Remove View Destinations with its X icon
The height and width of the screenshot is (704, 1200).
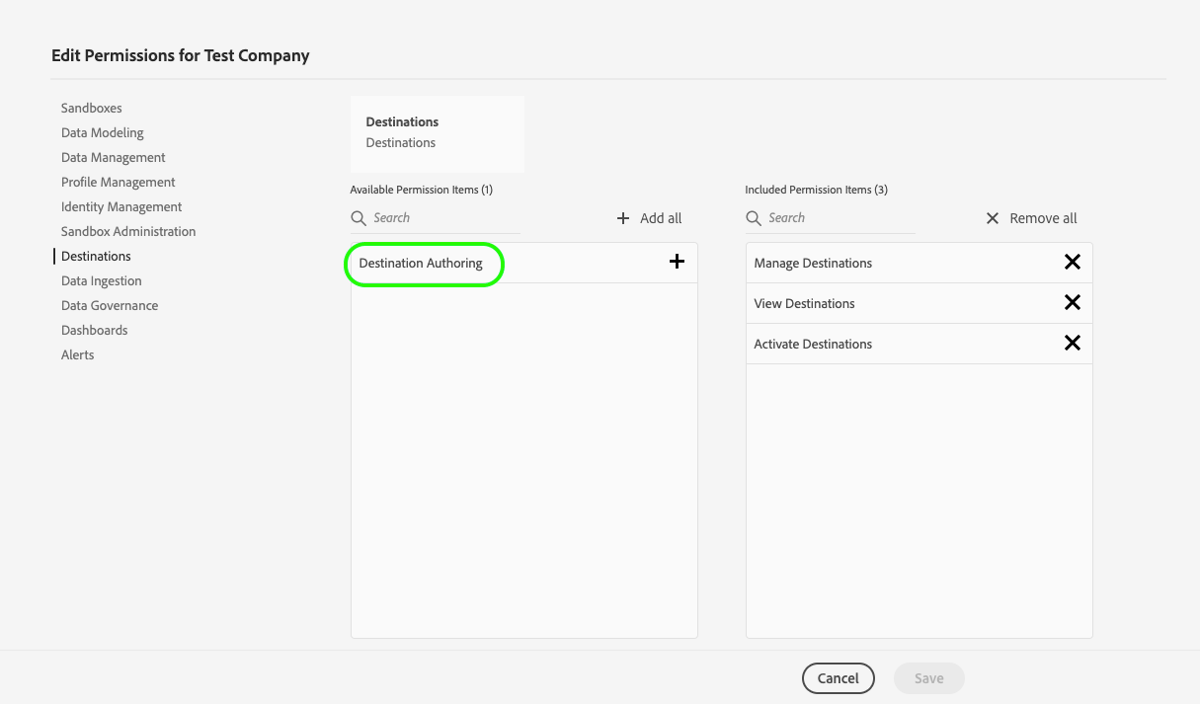pos(1072,302)
